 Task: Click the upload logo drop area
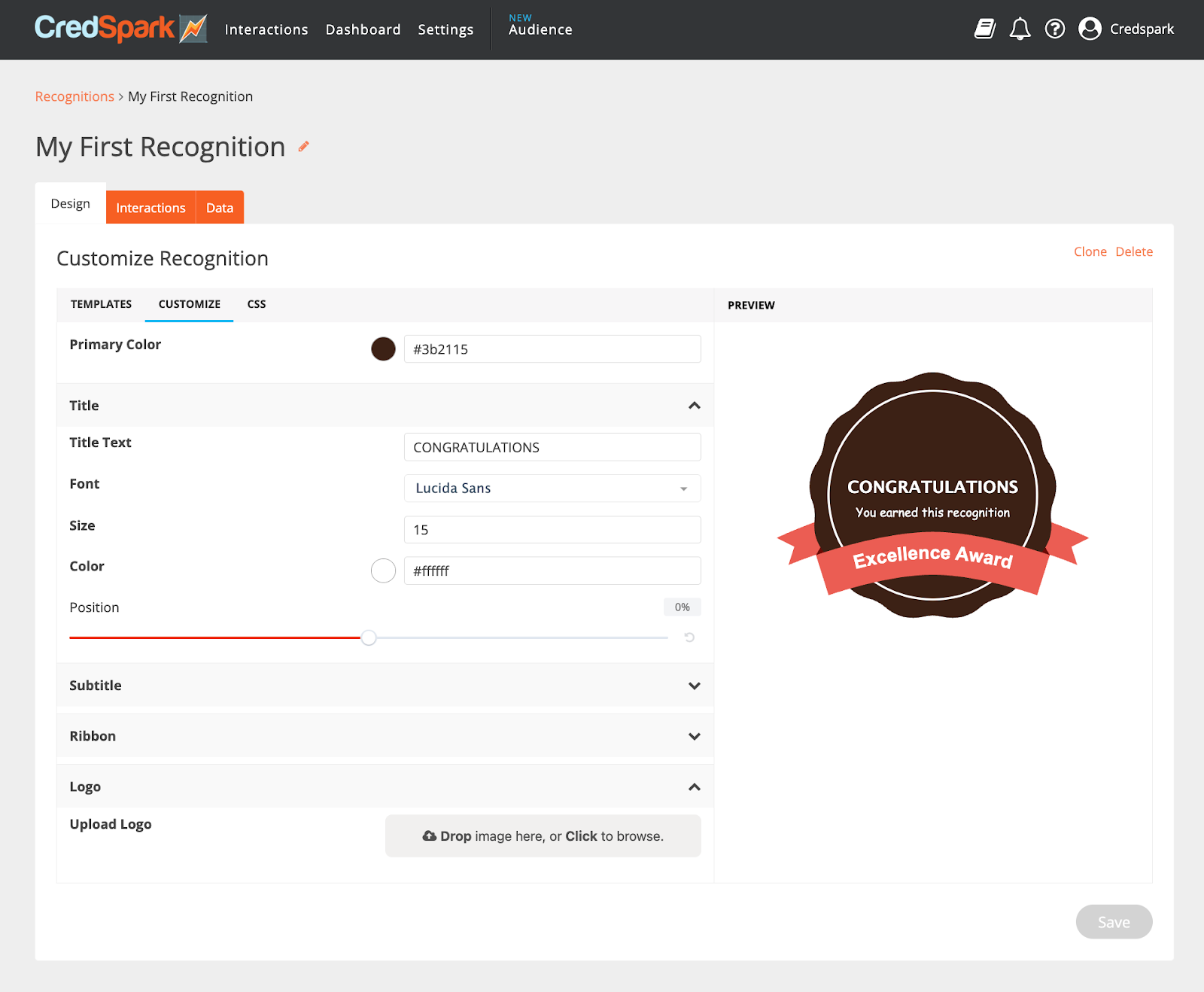pos(543,836)
